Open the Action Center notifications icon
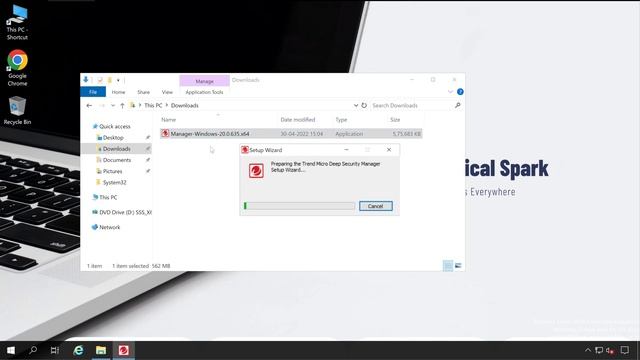The width and height of the screenshot is (640, 360). pos(624,350)
